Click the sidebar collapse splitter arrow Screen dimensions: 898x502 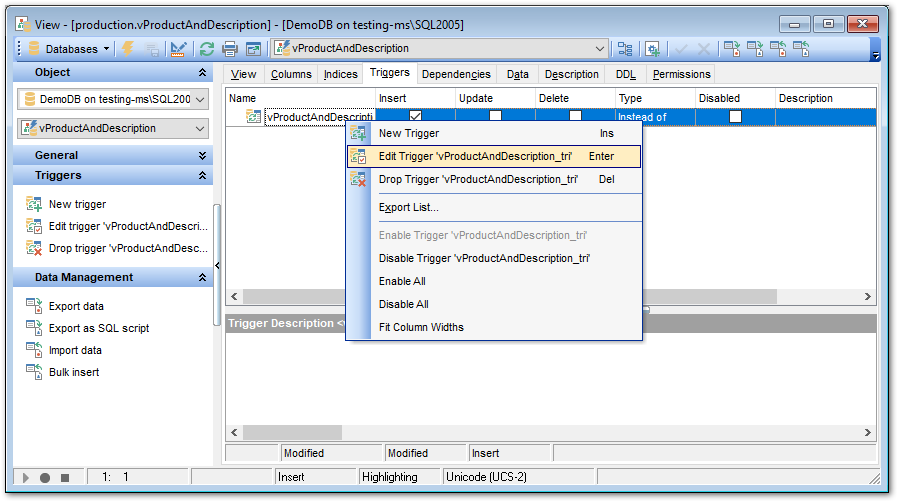point(217,266)
